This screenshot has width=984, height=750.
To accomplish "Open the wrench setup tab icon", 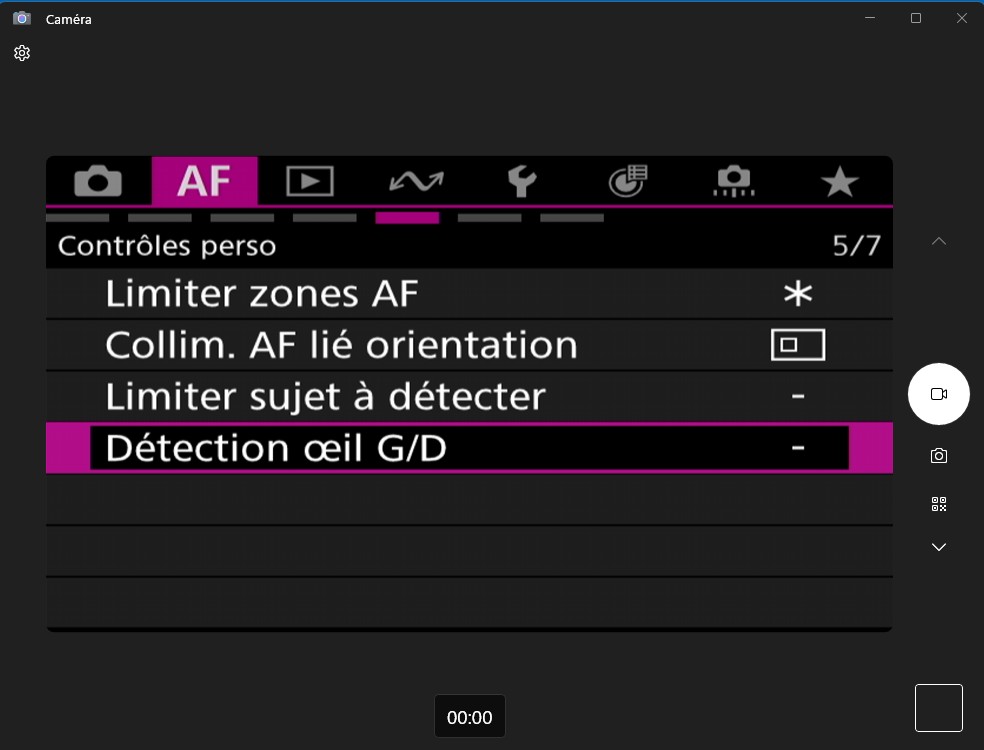I will [x=521, y=181].
